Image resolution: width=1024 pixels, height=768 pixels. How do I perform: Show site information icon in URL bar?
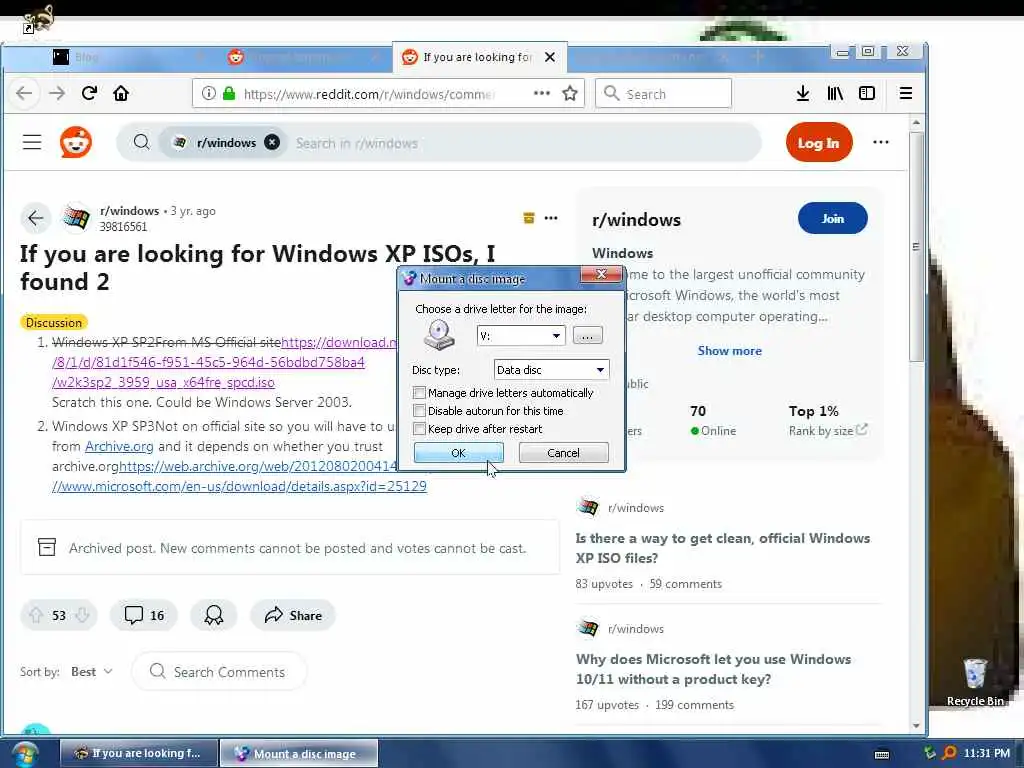point(208,93)
